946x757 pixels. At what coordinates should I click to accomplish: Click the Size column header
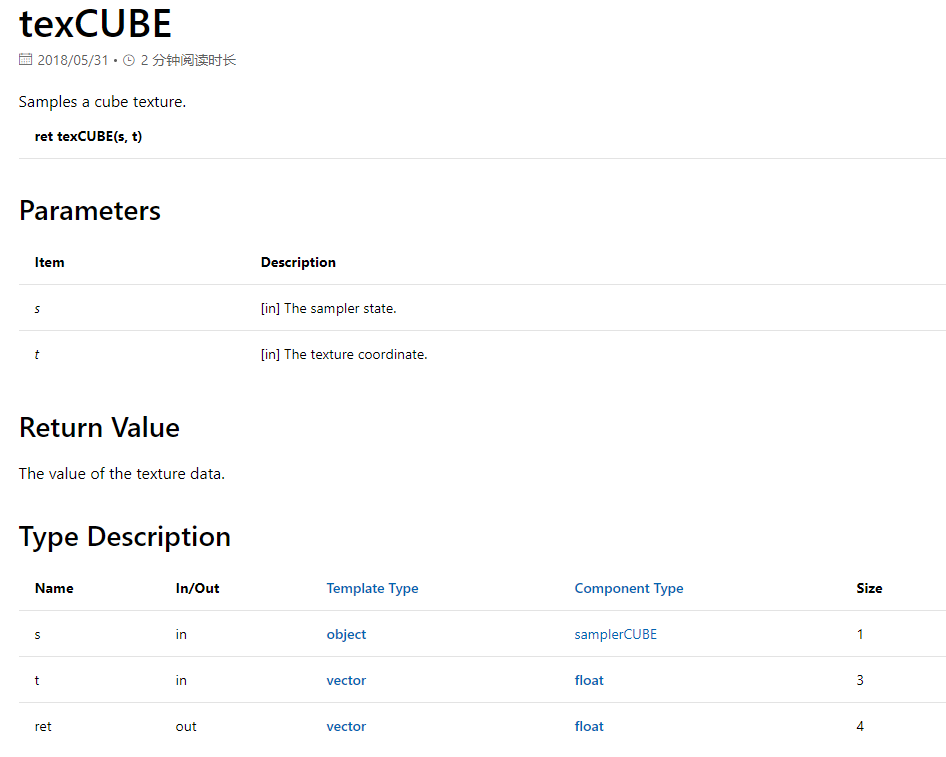(869, 588)
